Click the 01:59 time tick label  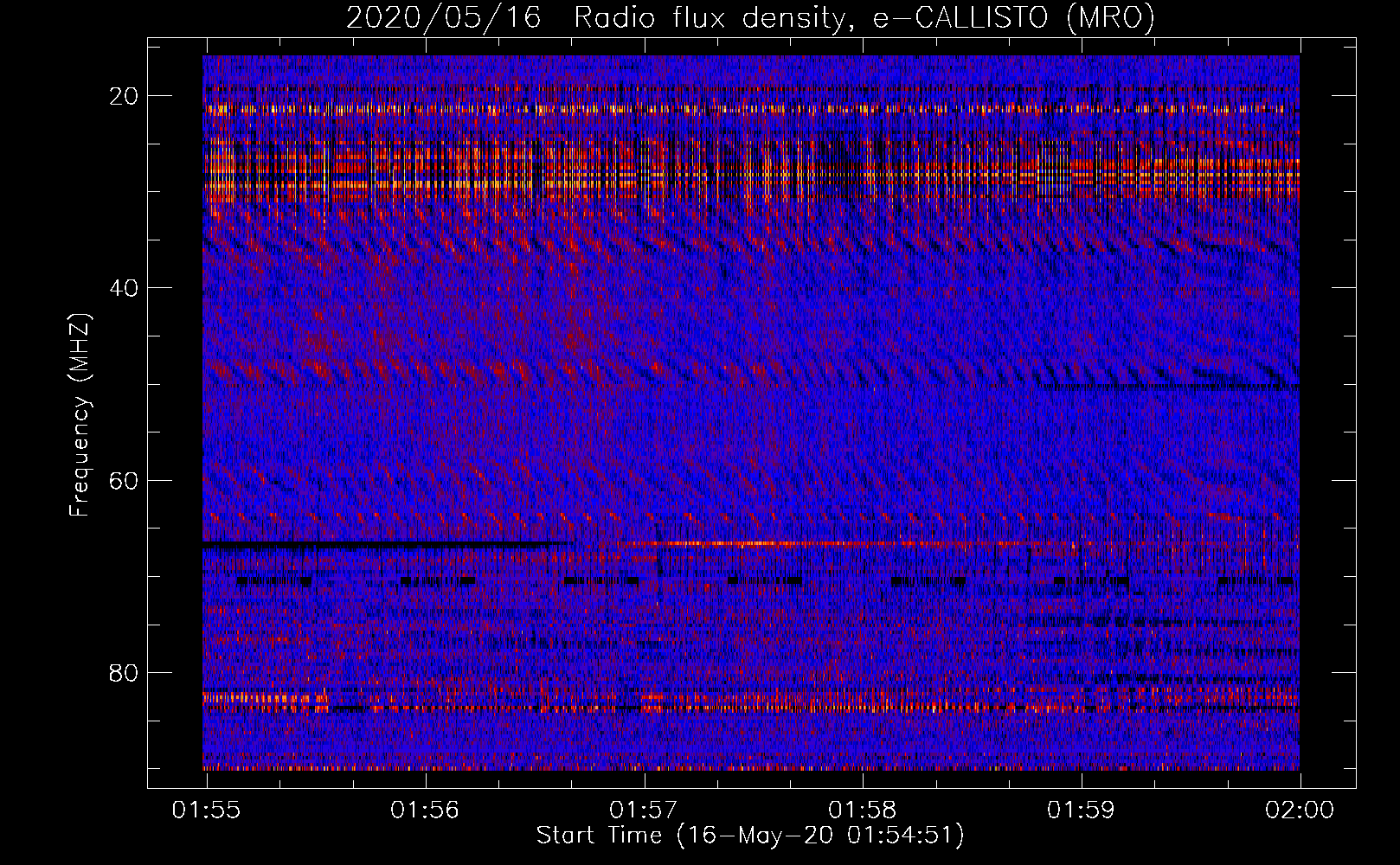point(1082,811)
